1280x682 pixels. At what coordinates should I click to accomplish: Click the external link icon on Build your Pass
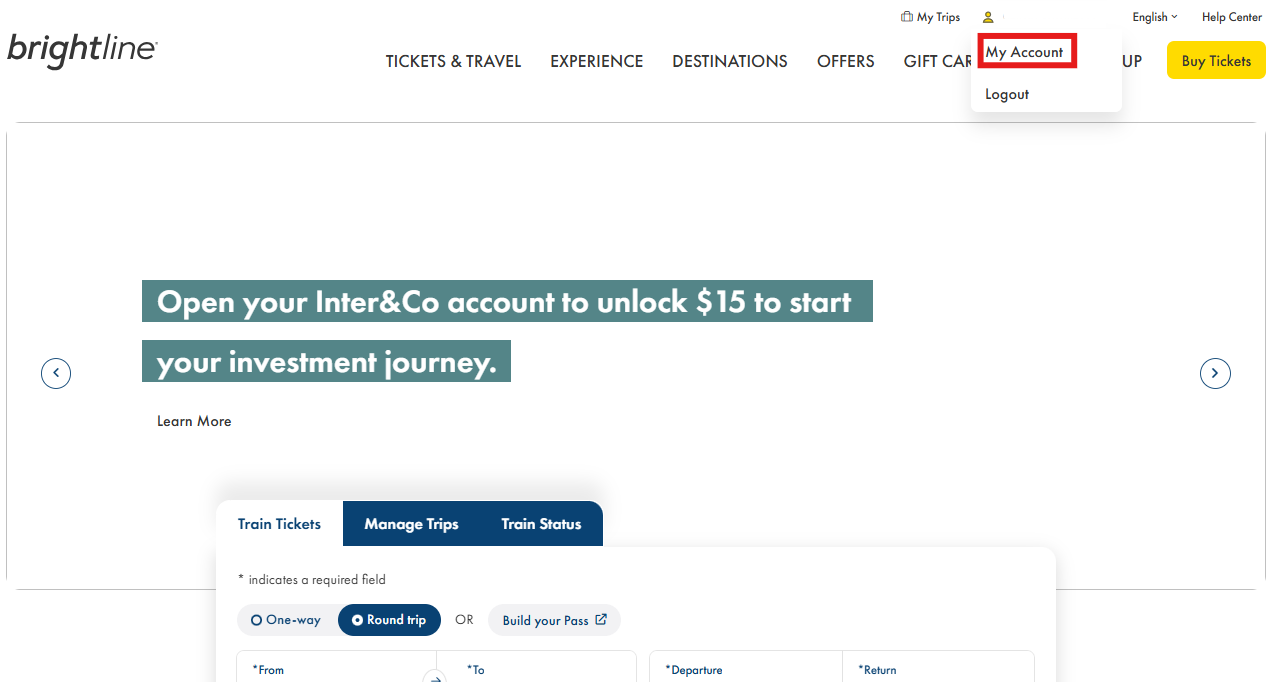(601, 619)
